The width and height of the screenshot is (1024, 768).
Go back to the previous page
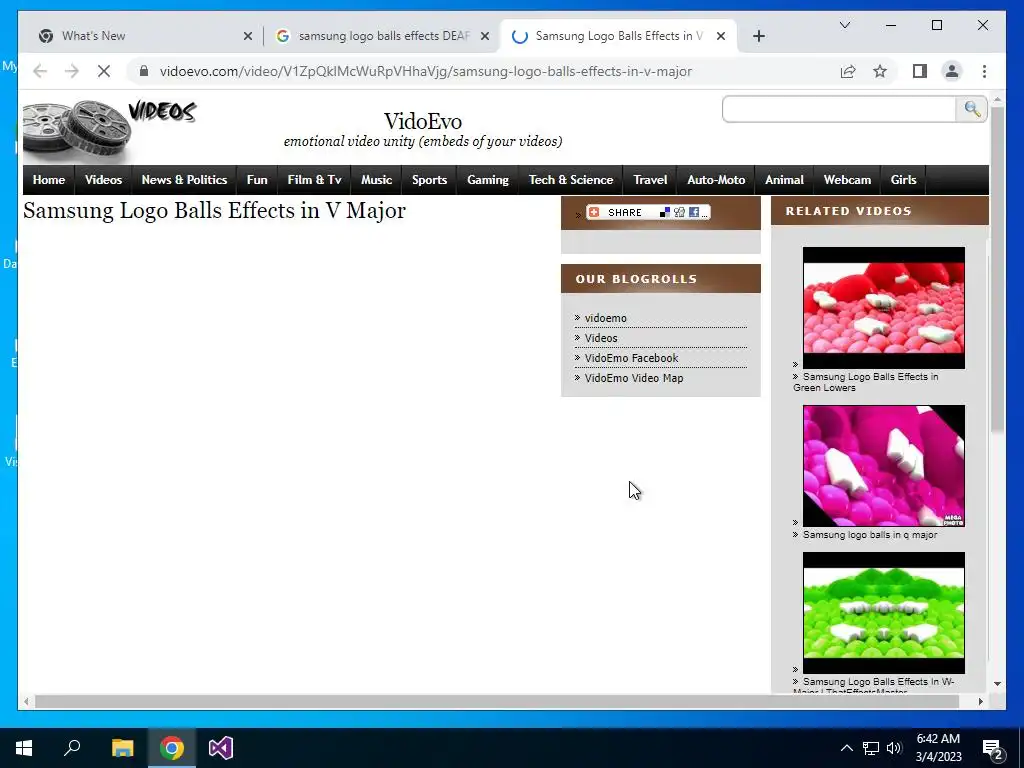pos(40,71)
